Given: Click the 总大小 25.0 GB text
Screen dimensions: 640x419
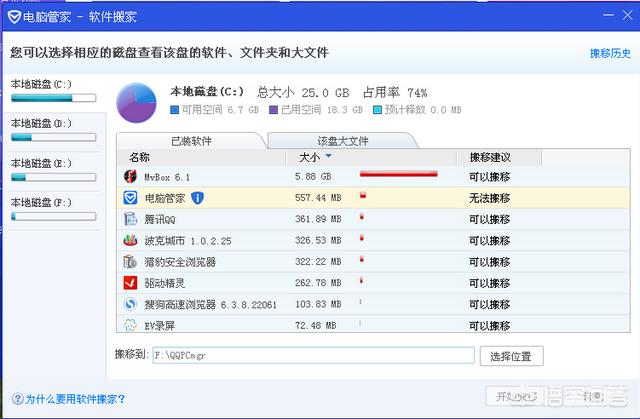Looking at the screenshot, I should [303, 93].
